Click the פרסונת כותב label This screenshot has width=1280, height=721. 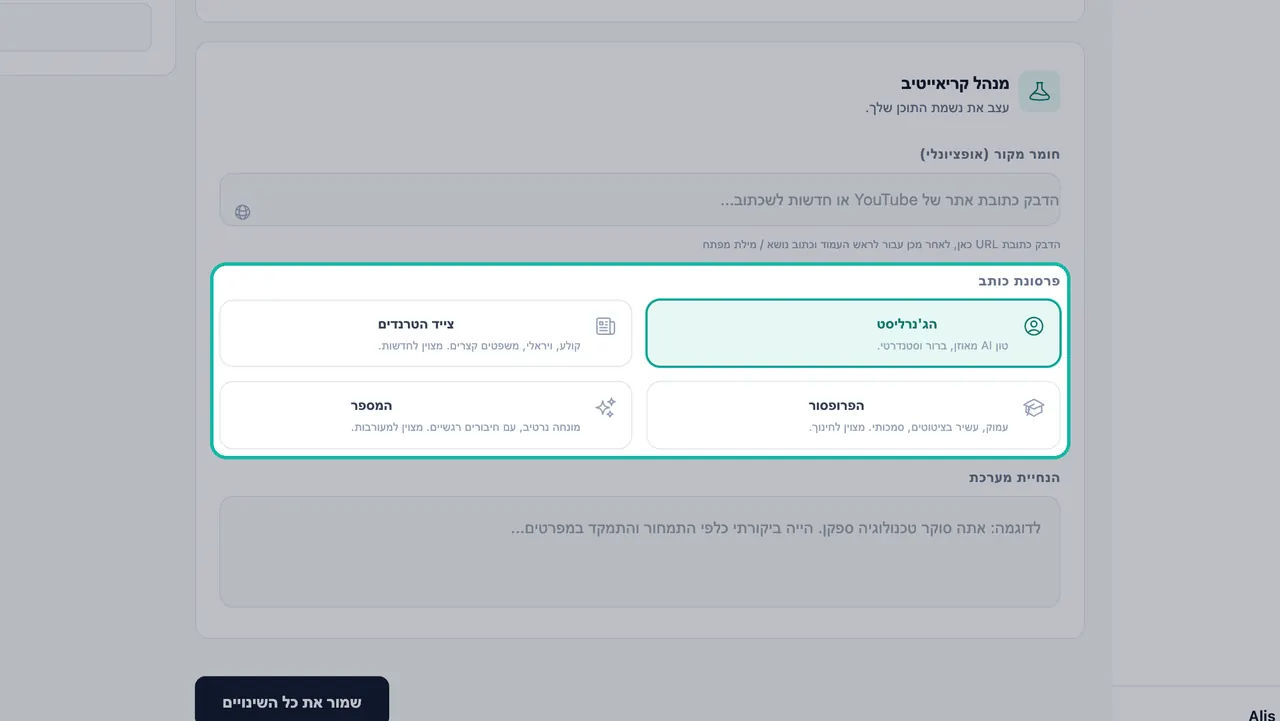pos(1019,282)
